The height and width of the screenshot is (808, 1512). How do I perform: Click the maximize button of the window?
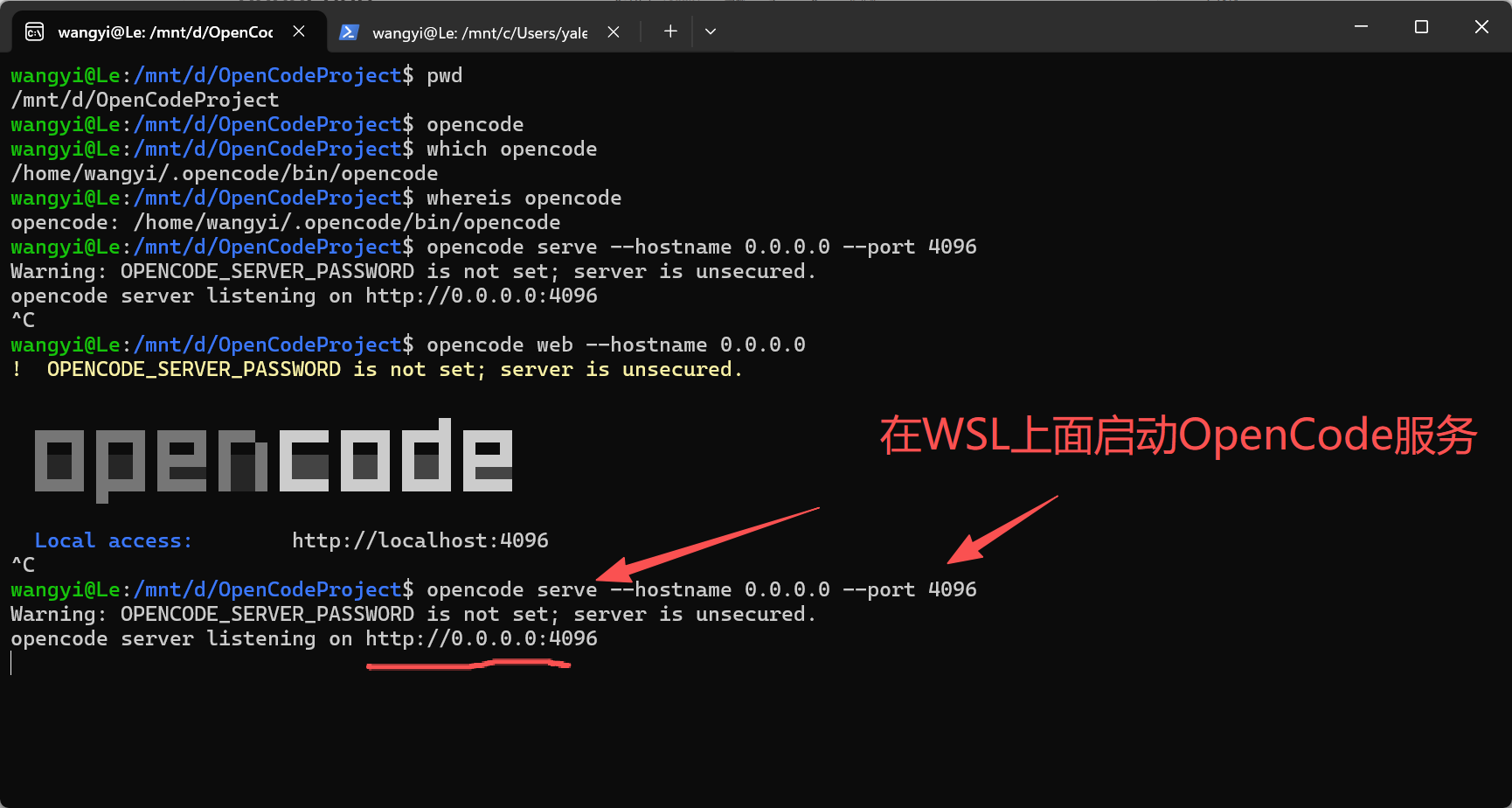point(1420,26)
